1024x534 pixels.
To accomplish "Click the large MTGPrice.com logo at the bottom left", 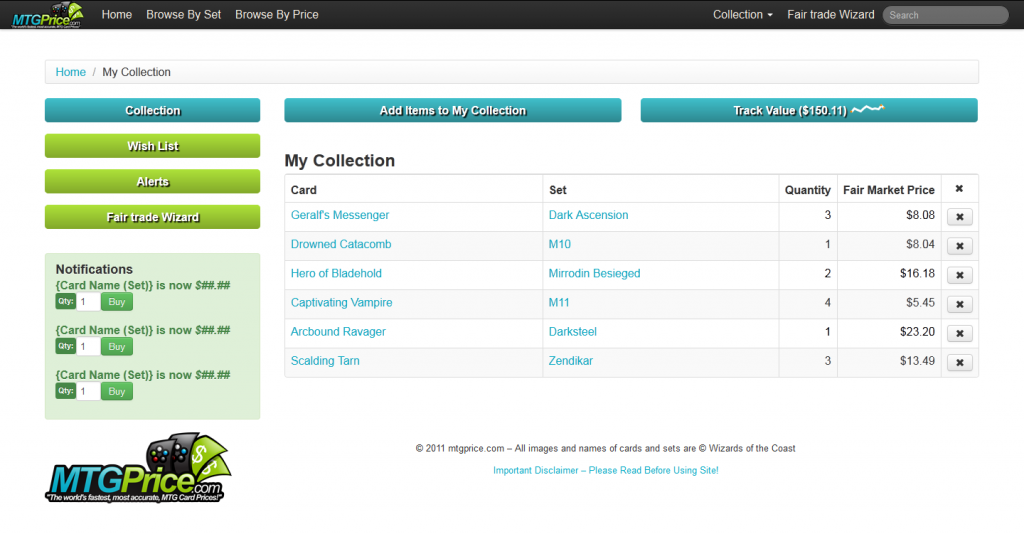I will [x=138, y=467].
